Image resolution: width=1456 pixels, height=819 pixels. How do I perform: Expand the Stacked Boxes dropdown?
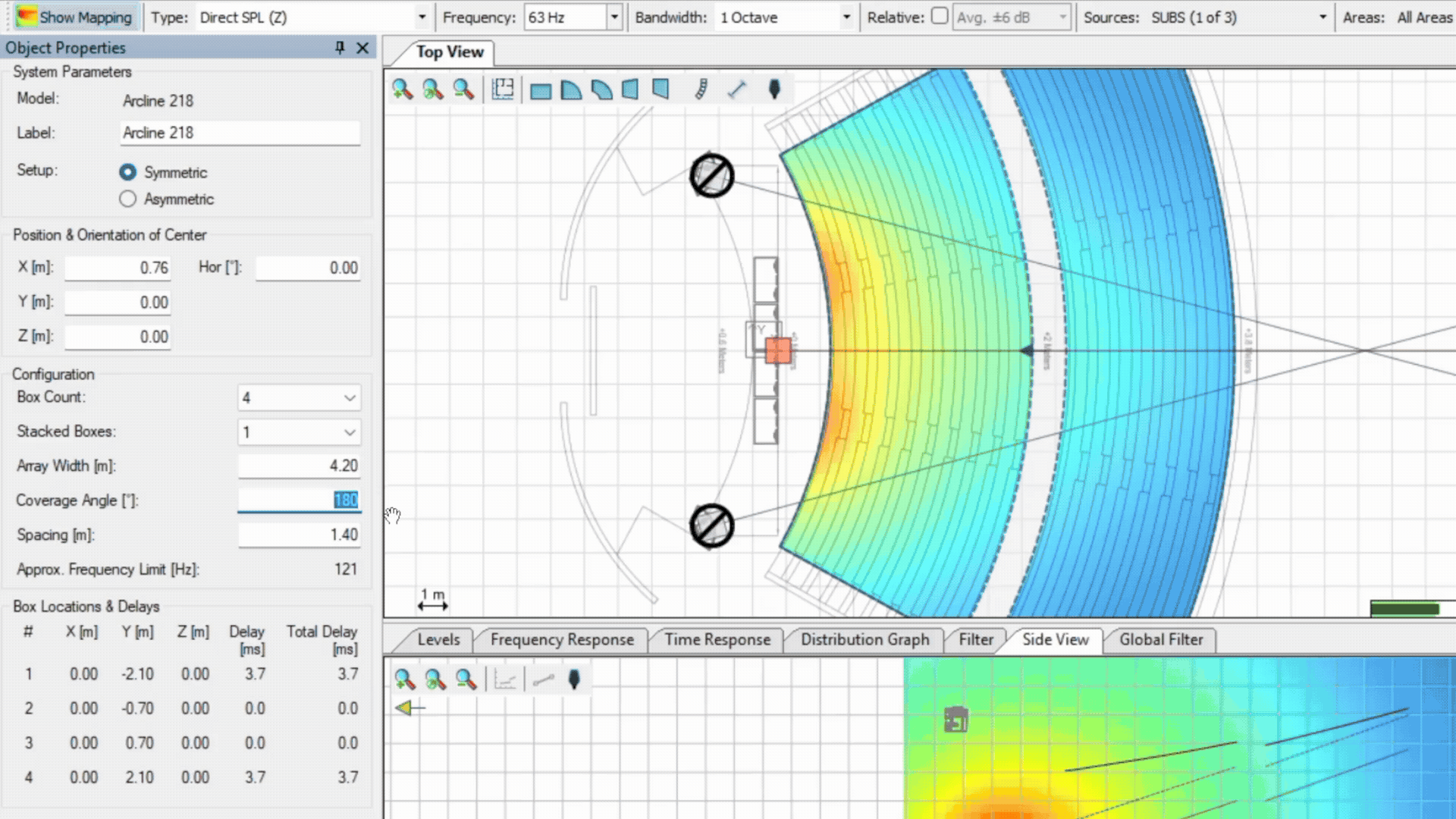click(349, 432)
